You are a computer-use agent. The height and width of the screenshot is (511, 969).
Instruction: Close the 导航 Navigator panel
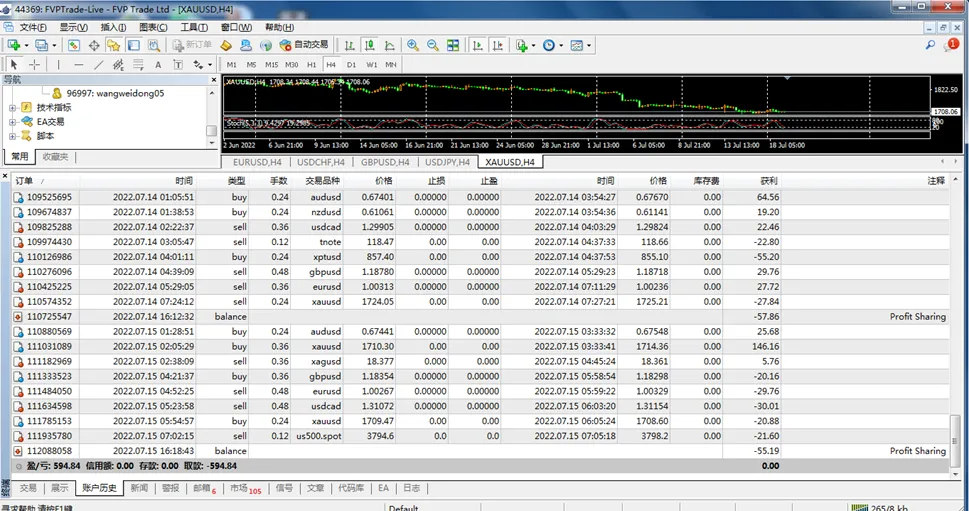coord(214,80)
